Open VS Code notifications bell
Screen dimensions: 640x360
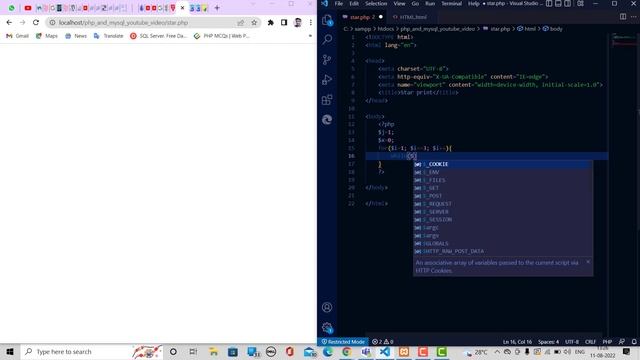[x=634, y=342]
